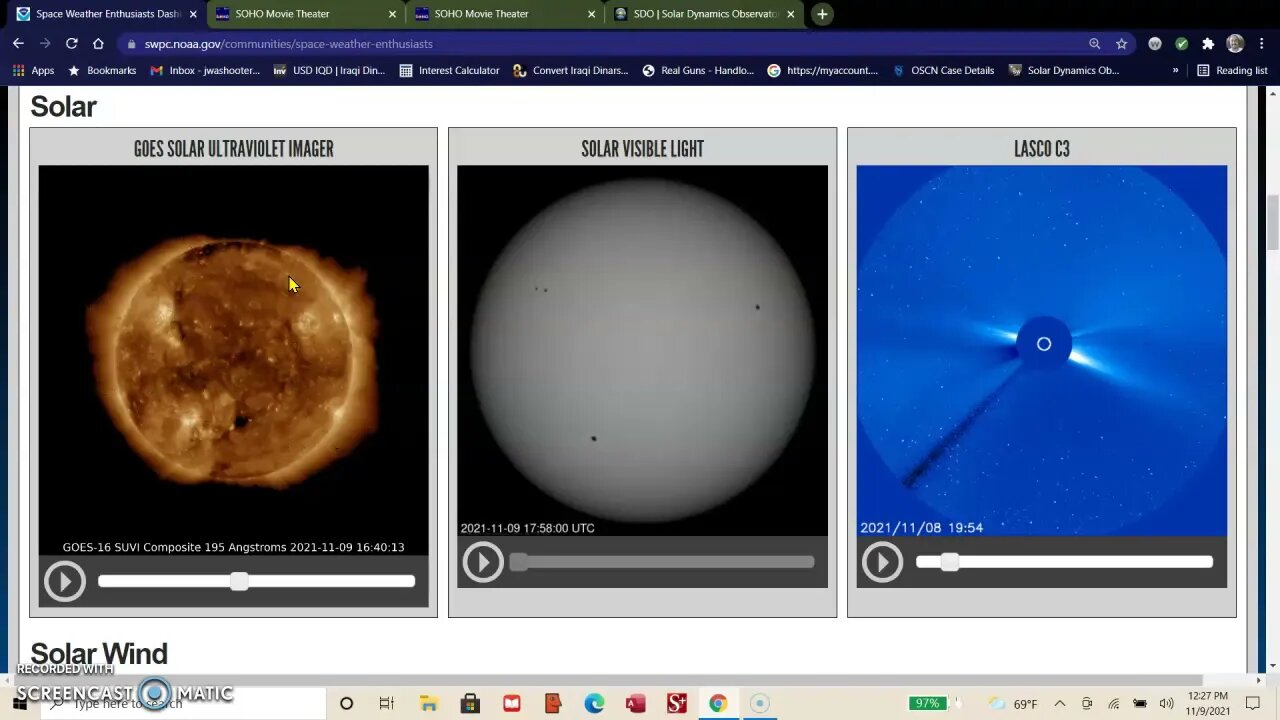This screenshot has width=1280, height=720.
Task: Go to the browser home page
Action: click(98, 43)
